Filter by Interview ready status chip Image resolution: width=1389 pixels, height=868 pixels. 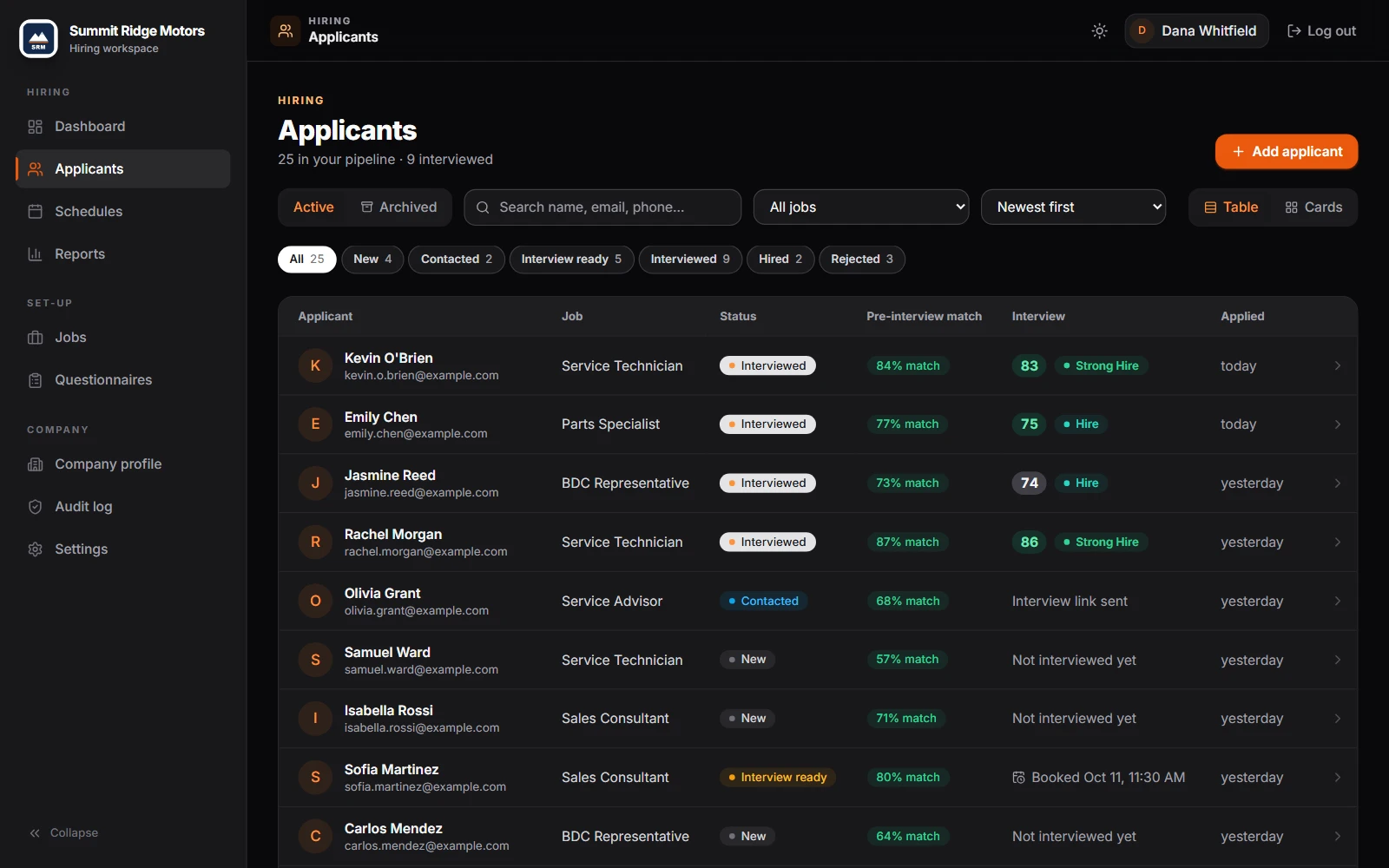(571, 260)
